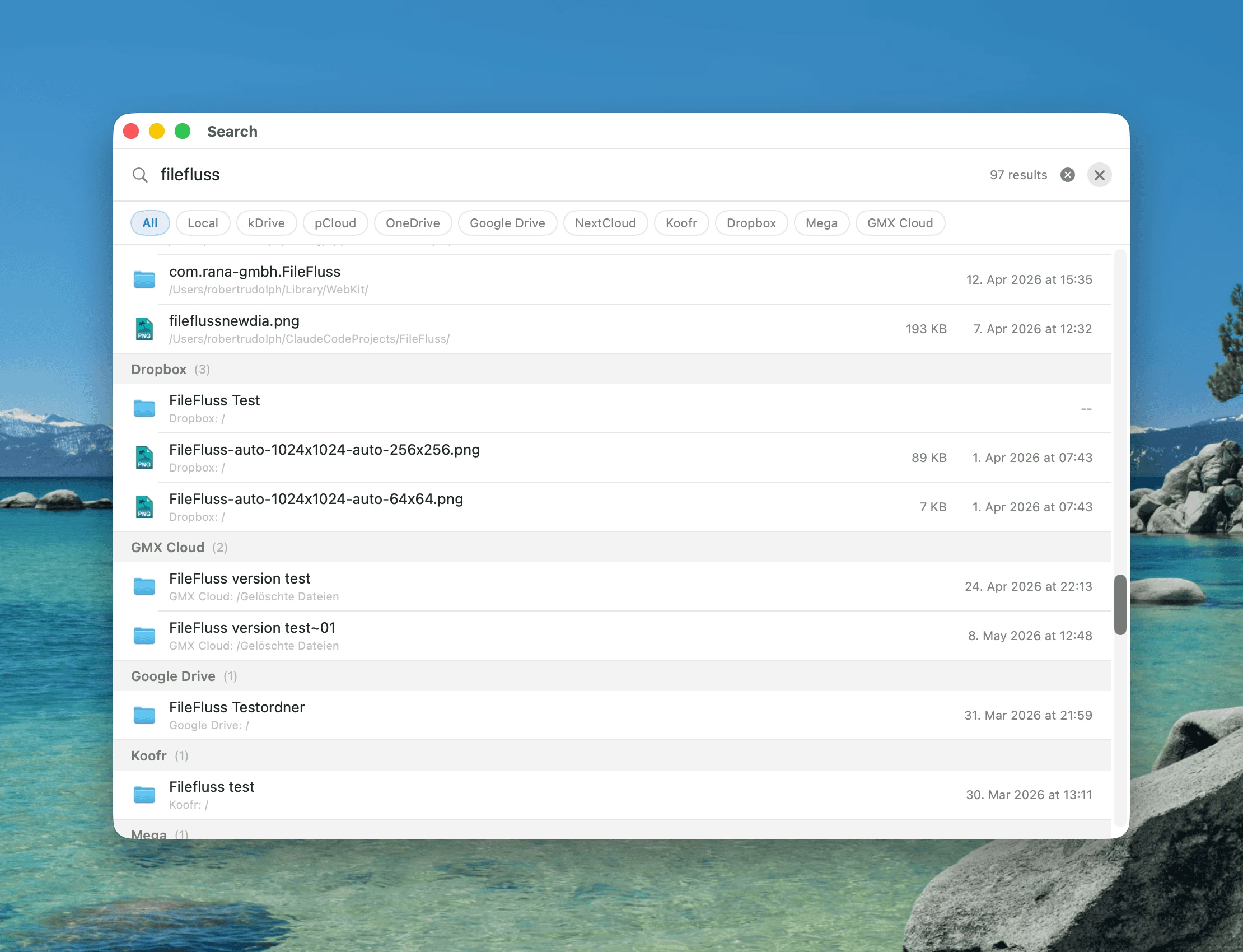
Task: Select FileFluss-auto-1024x1024-auto-64x64.png file name
Action: [316, 498]
